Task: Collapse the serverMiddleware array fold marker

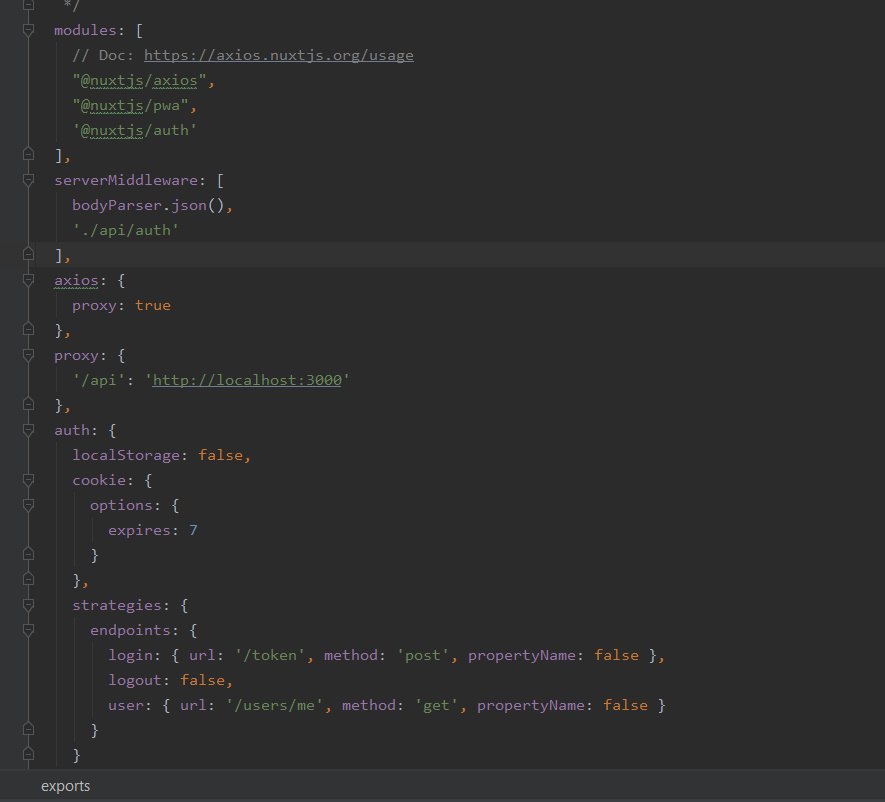Action: coord(28,180)
